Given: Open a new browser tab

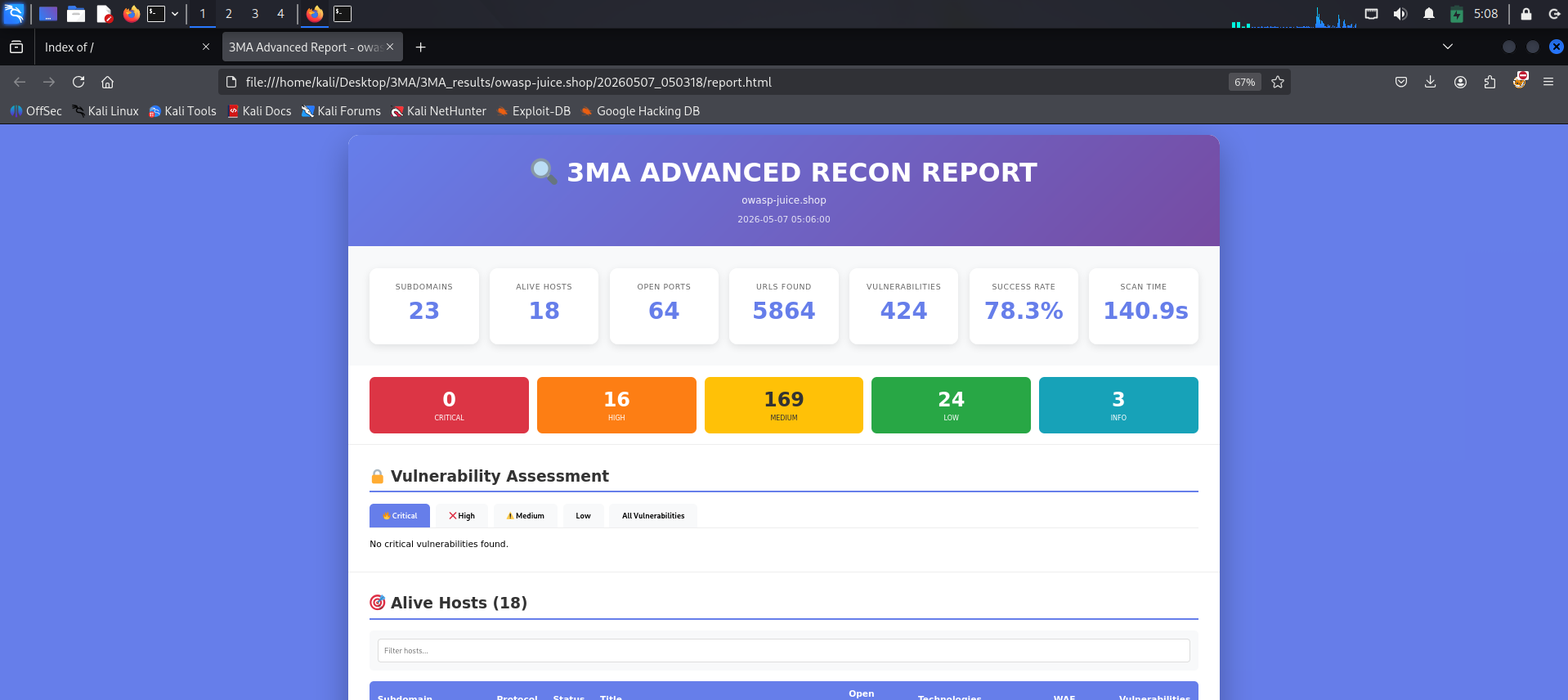Looking at the screenshot, I should coord(420,47).
